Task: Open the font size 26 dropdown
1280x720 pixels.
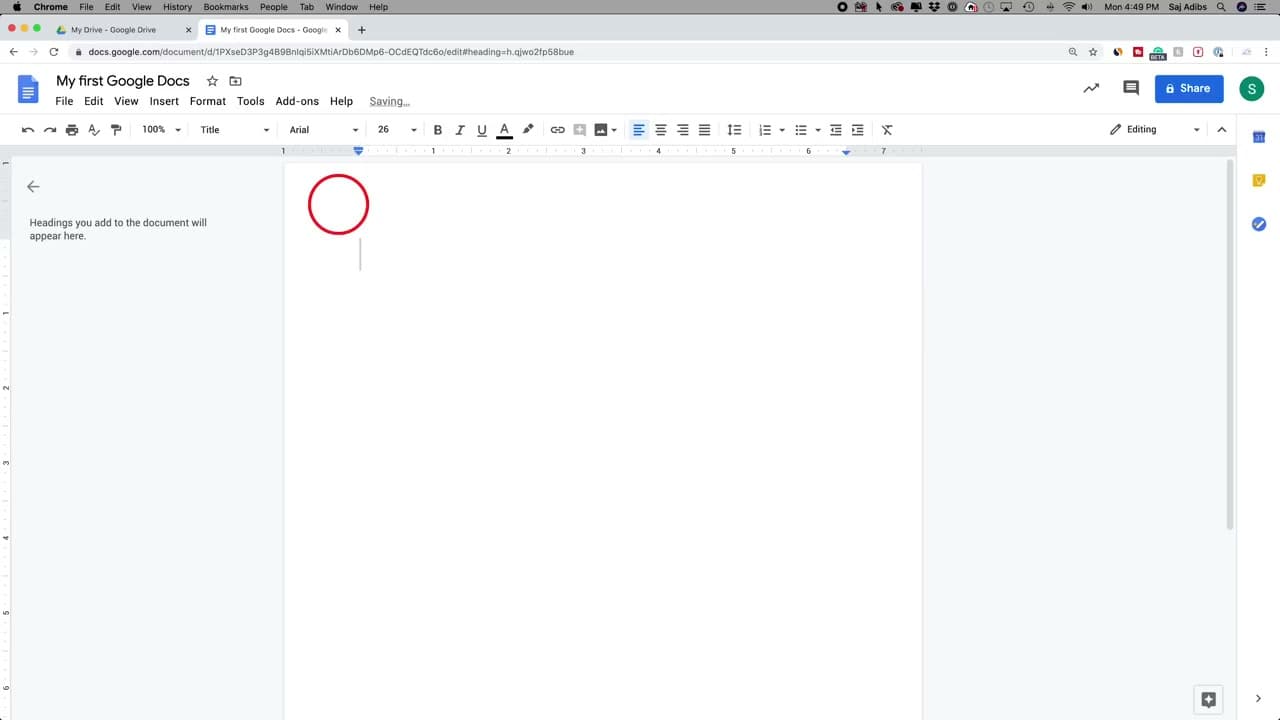Action: [396, 130]
